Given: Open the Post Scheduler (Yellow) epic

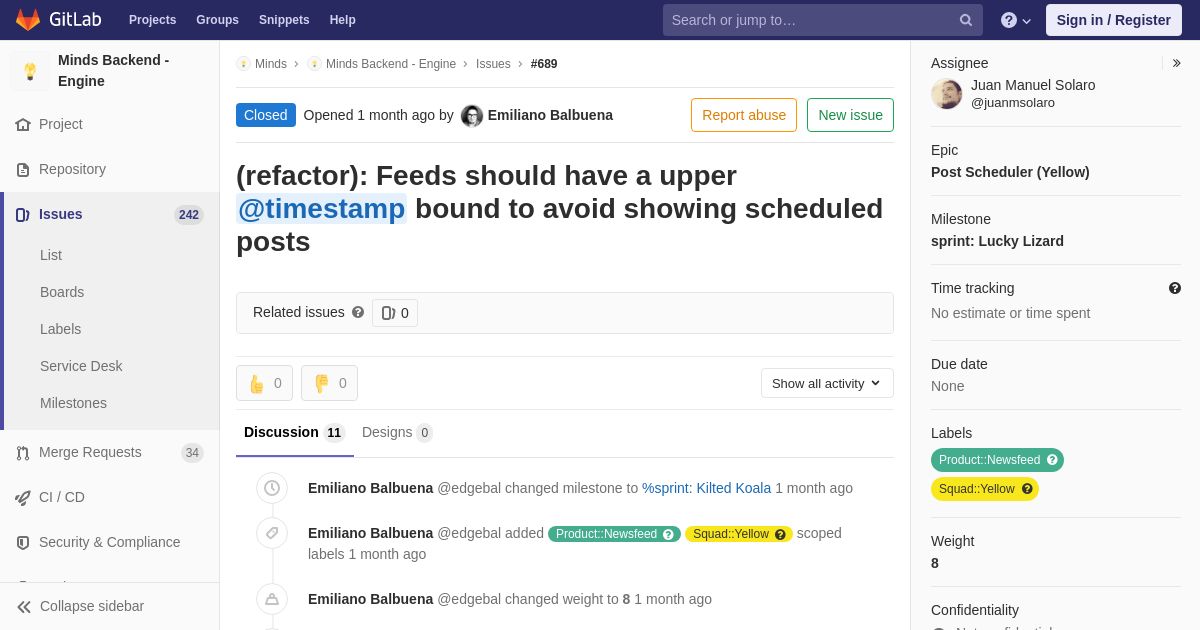Looking at the screenshot, I should click(1010, 172).
